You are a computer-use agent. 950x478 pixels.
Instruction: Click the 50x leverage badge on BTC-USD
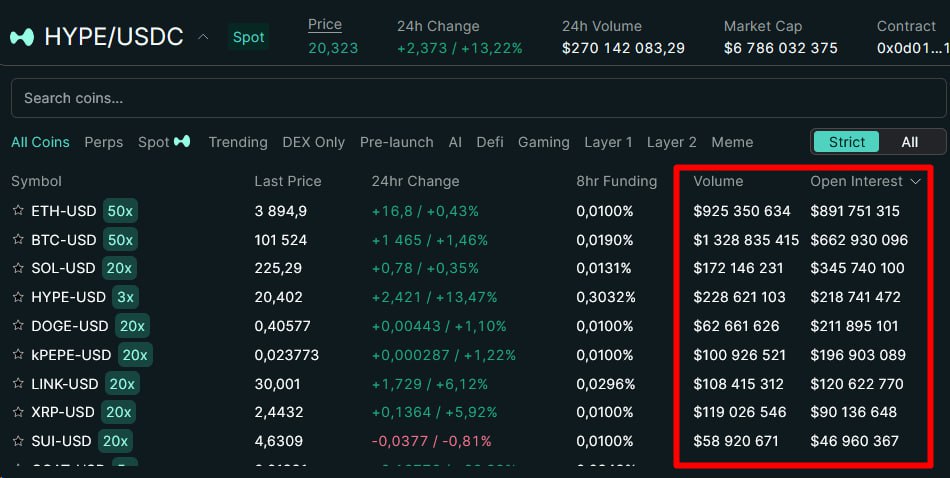pos(120,240)
